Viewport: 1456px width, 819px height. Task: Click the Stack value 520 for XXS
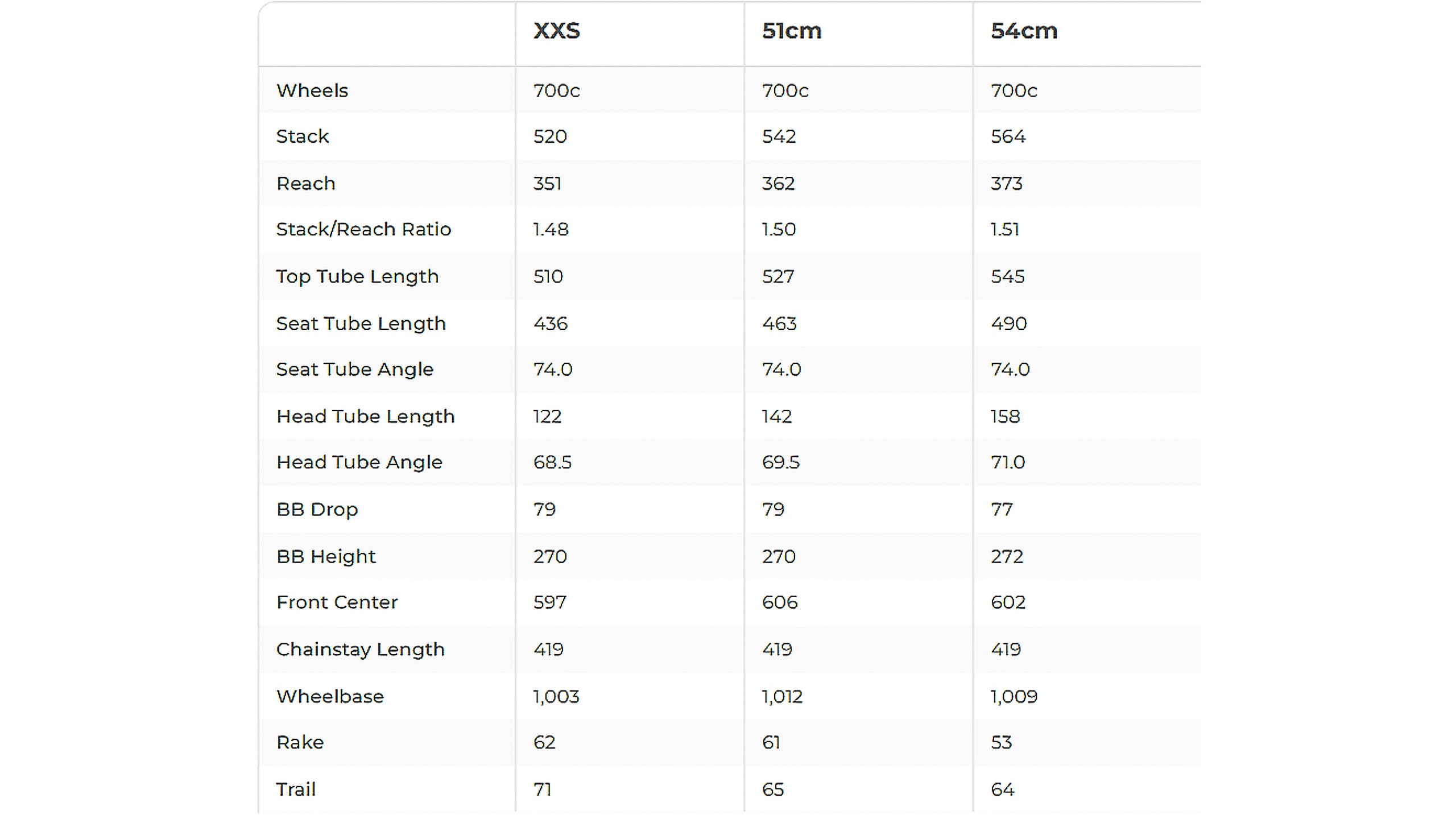pos(550,136)
